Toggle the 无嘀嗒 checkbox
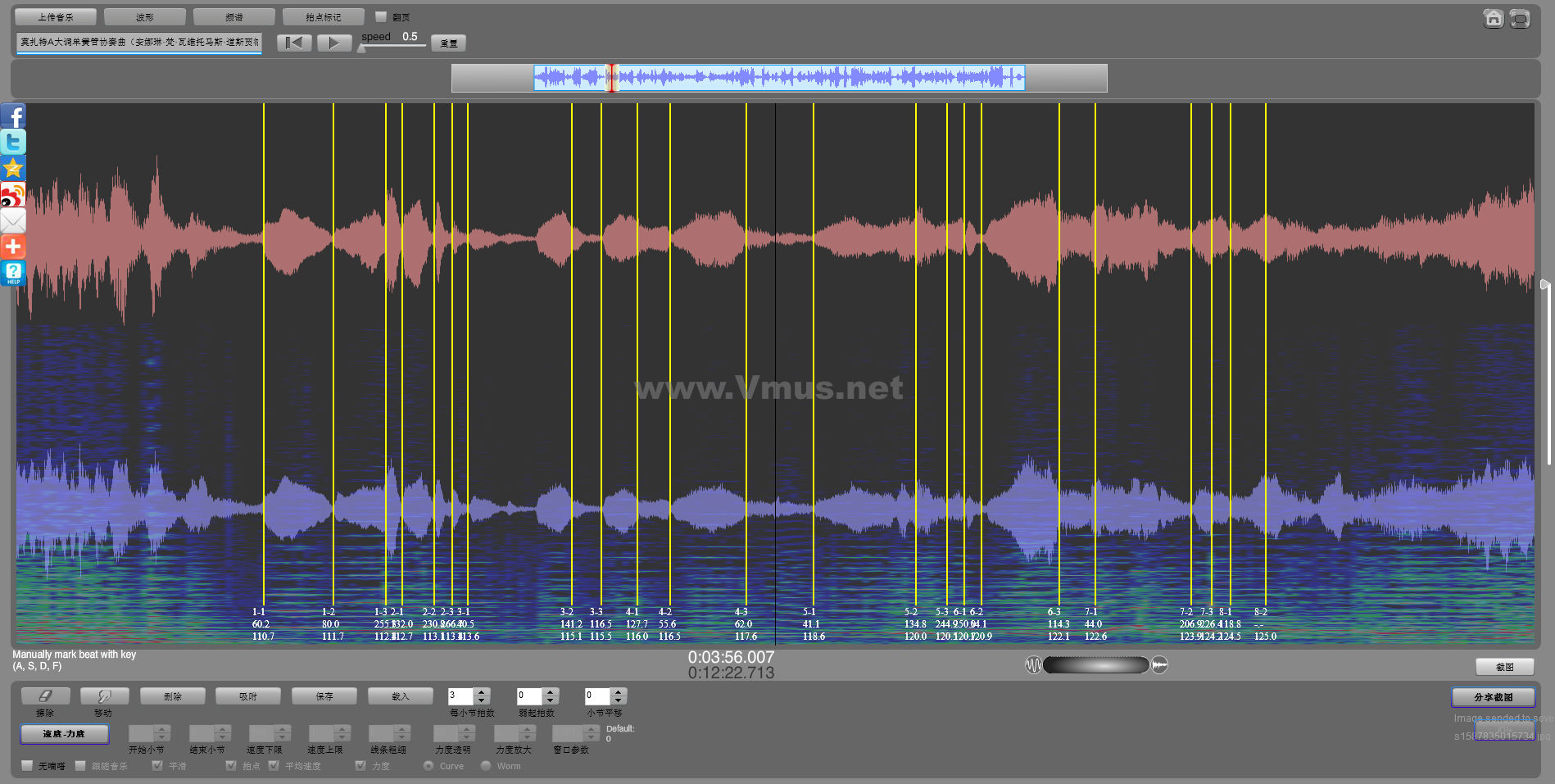The image size is (1555, 784). coord(28,766)
